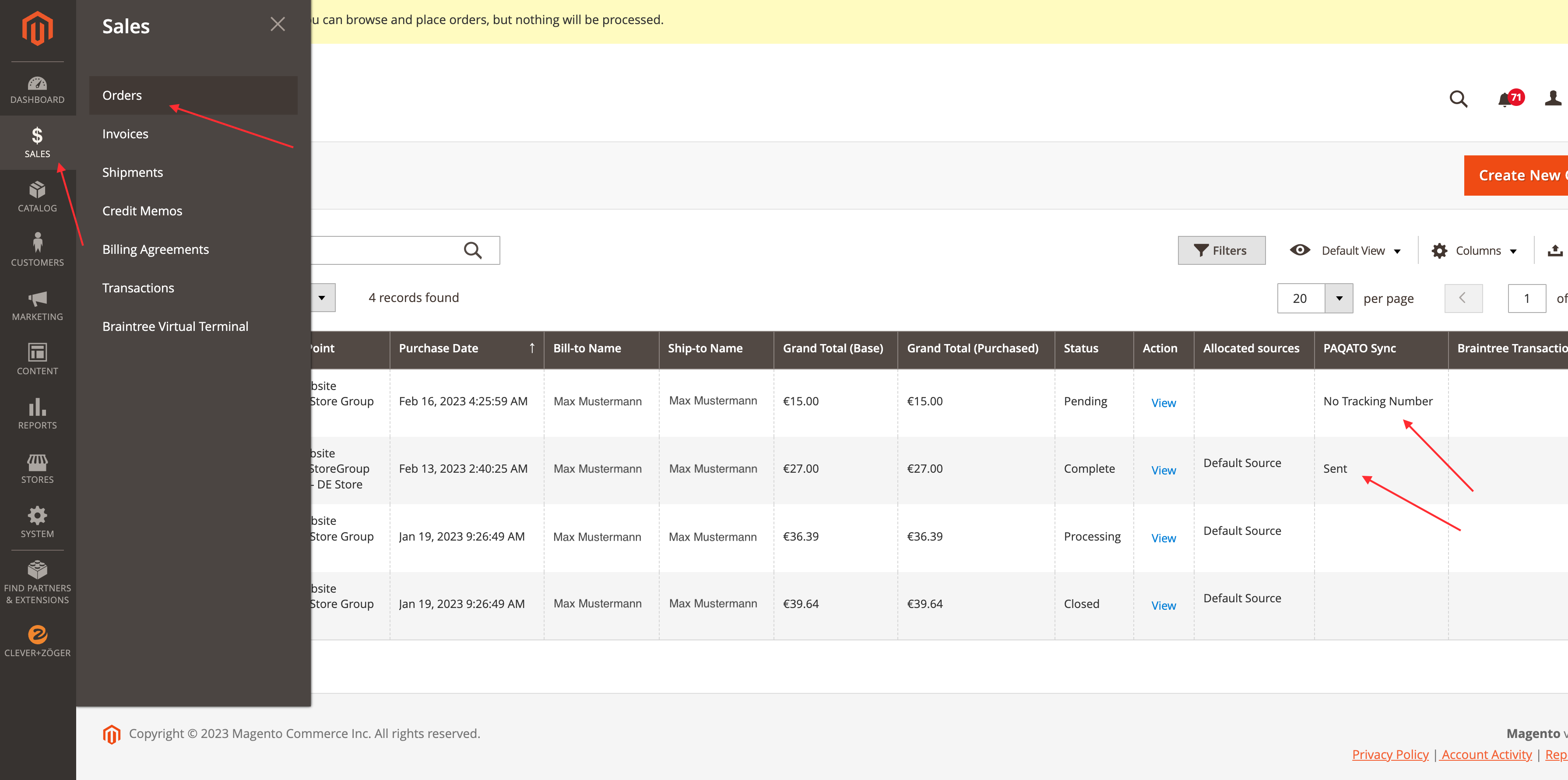Expand the Columns dropdown
The height and width of the screenshot is (780, 1568).
coord(1474,250)
